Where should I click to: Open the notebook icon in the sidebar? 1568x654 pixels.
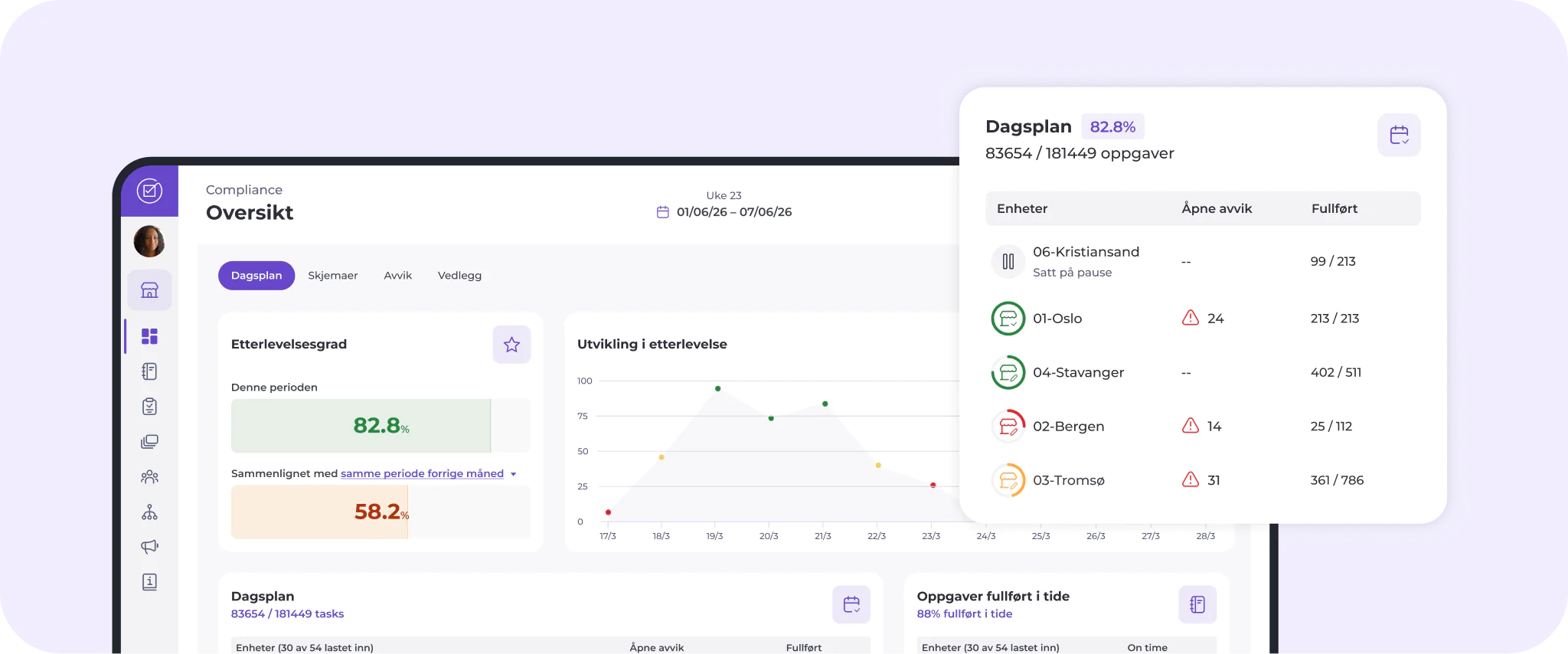click(x=149, y=371)
